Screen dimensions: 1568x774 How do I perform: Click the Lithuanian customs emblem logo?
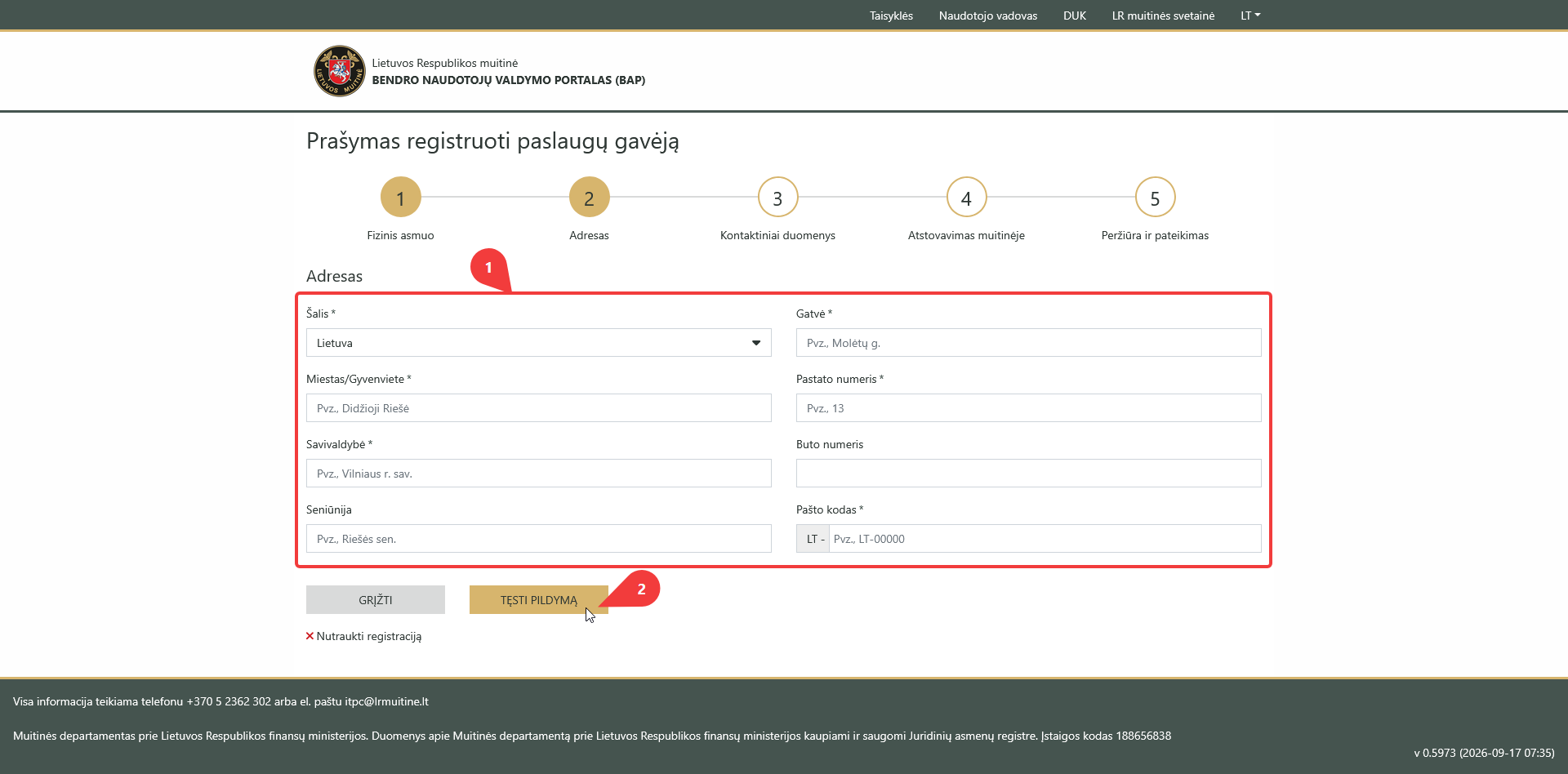tap(339, 71)
